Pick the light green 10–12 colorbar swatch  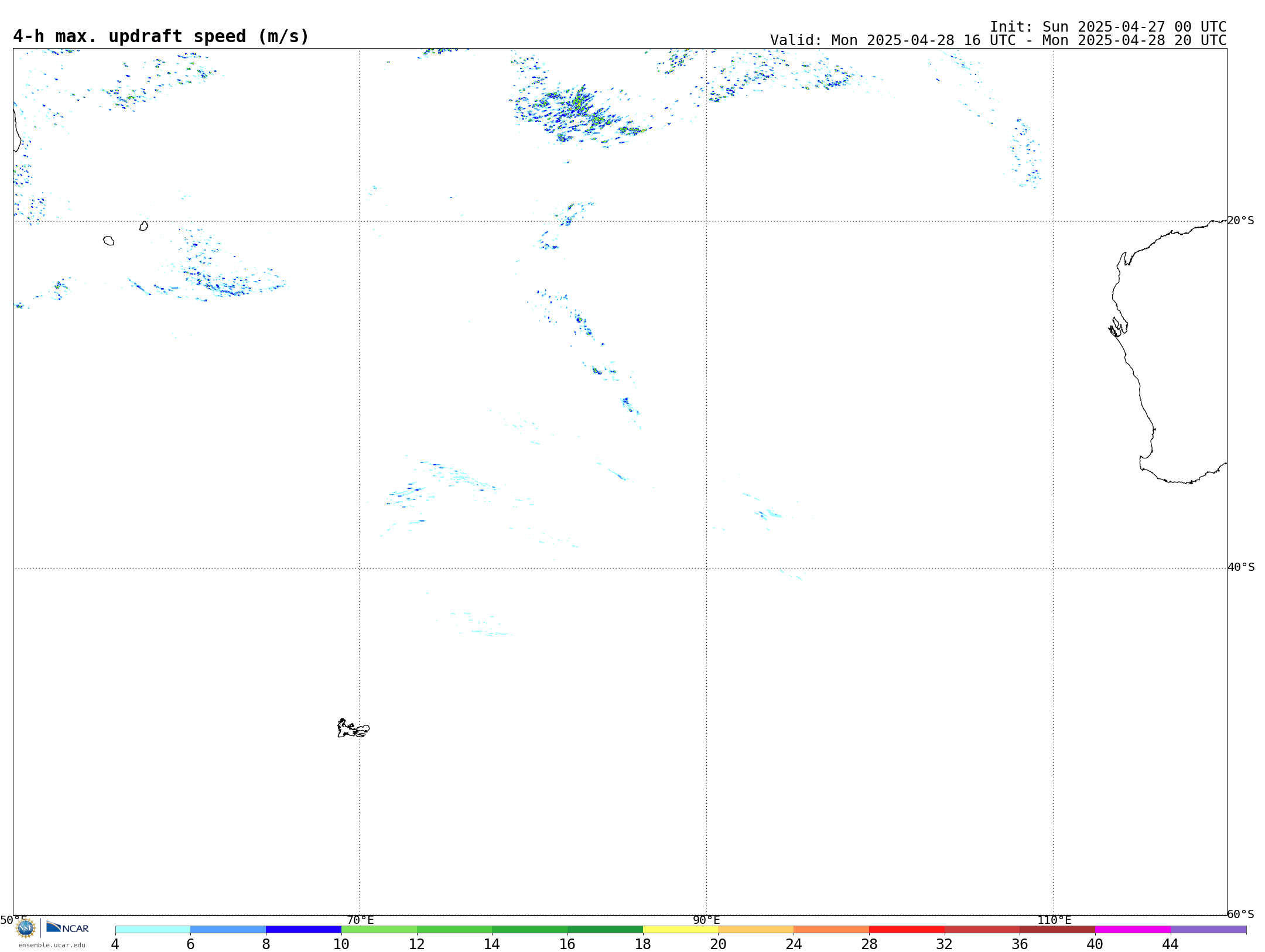click(379, 929)
